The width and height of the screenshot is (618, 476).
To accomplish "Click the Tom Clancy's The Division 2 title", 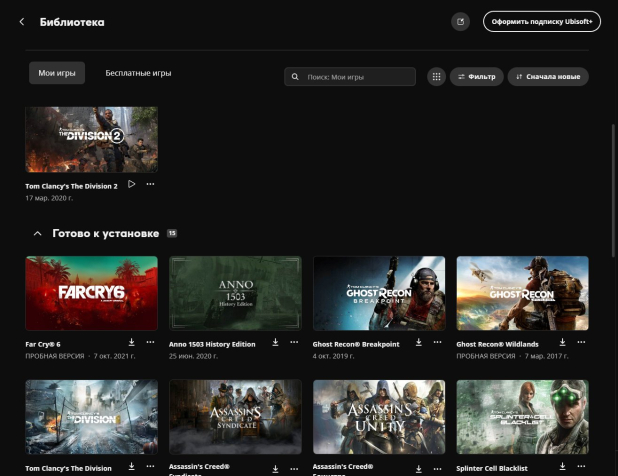I will (71, 186).
